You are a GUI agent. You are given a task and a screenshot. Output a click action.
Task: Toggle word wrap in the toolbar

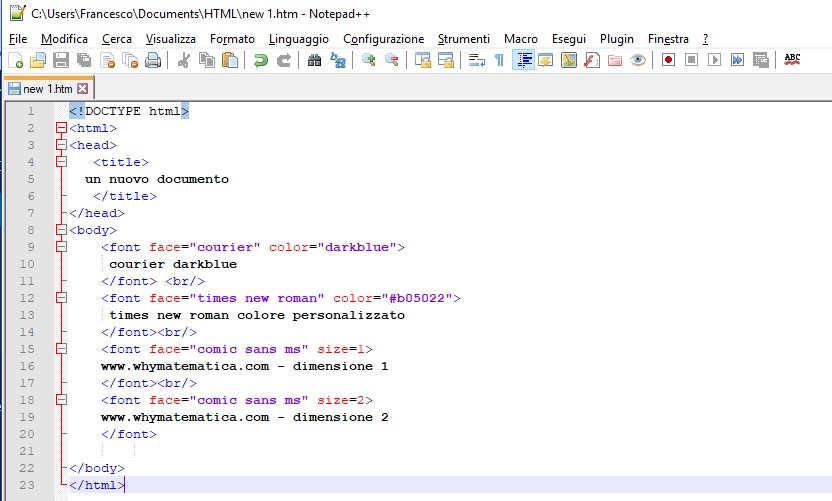click(476, 60)
